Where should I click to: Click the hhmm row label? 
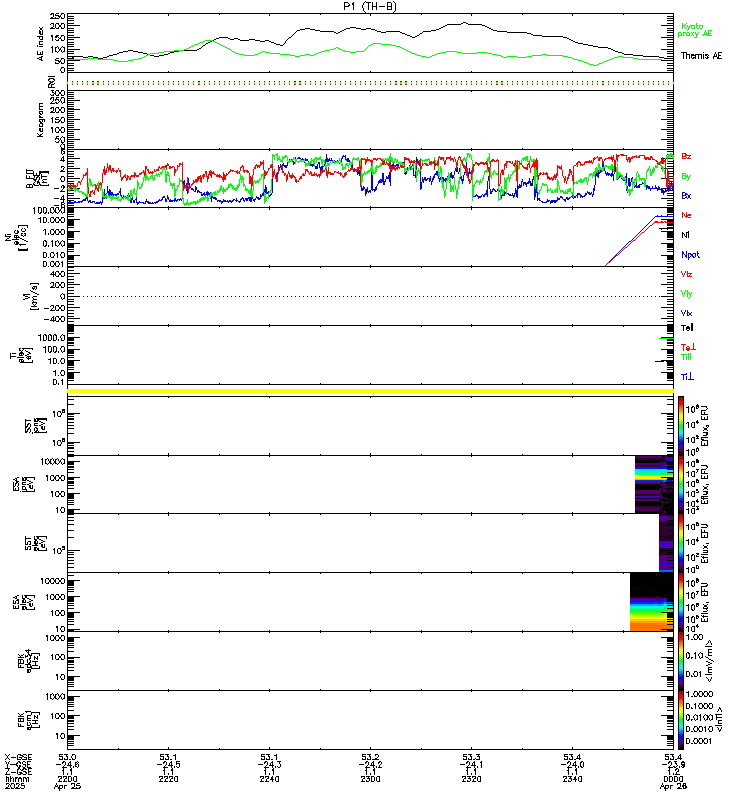17,779
